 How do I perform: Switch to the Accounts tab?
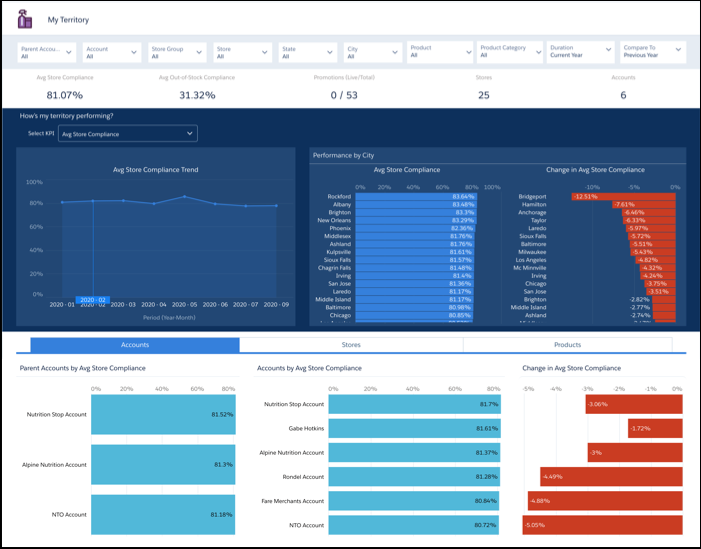click(135, 345)
